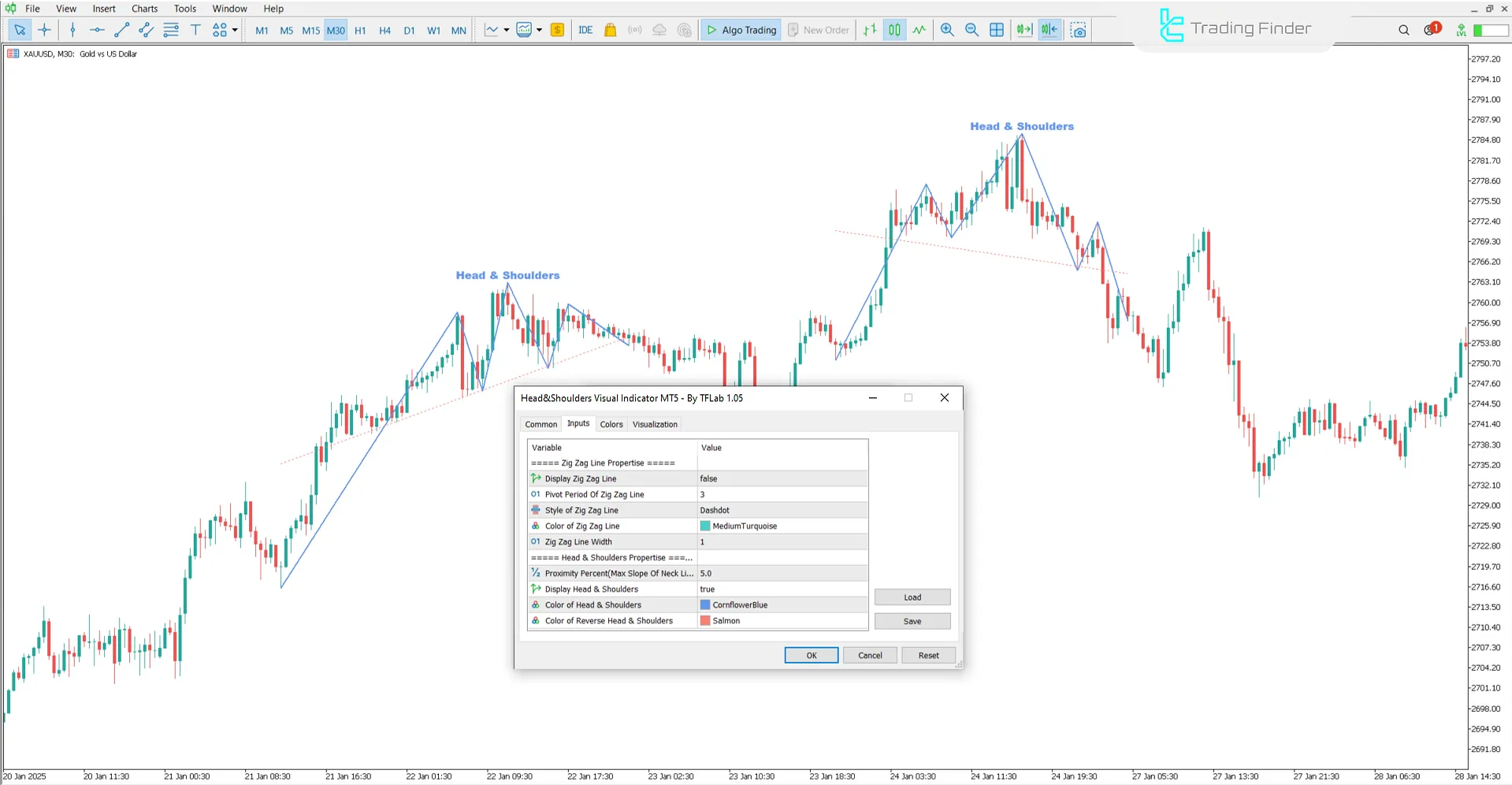The height and width of the screenshot is (785, 1512).
Task: Click the Fibonacci retracement tool
Action: point(171,30)
